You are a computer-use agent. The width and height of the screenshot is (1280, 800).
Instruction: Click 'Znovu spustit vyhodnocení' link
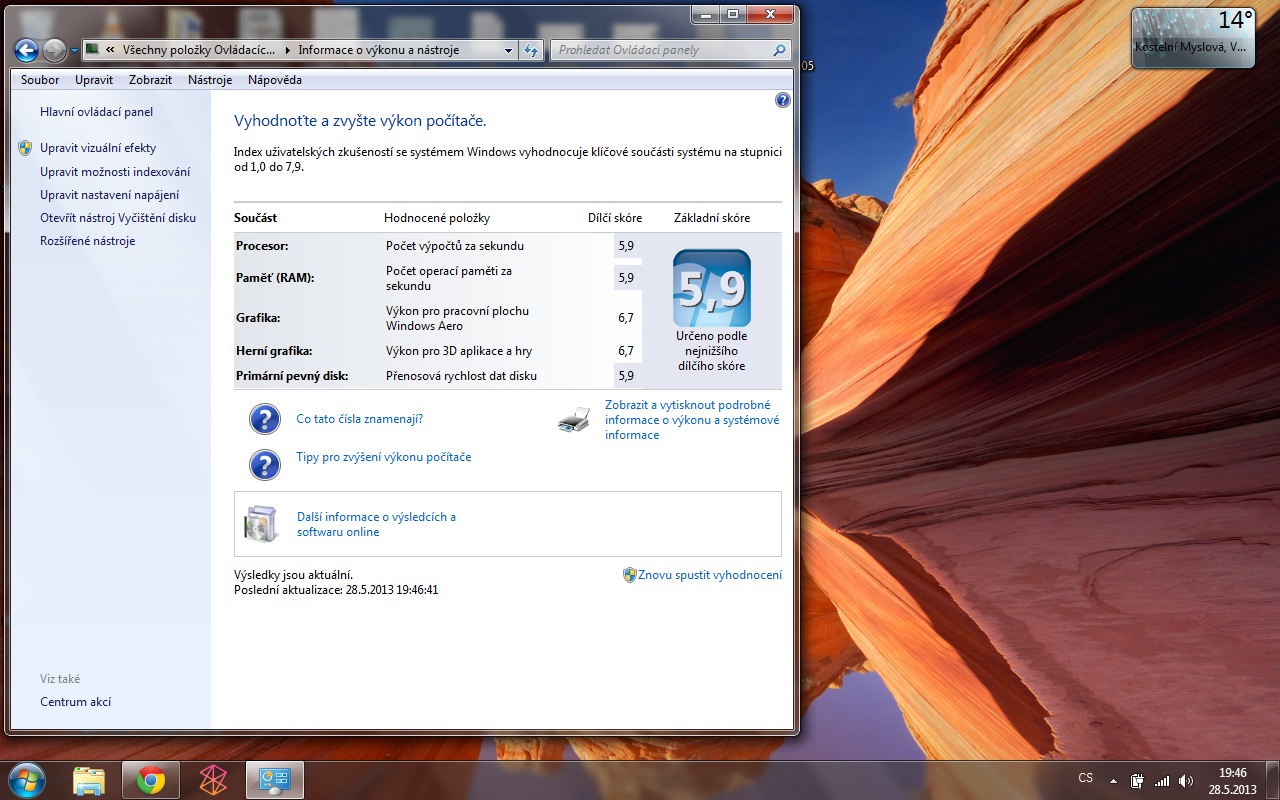pos(709,575)
